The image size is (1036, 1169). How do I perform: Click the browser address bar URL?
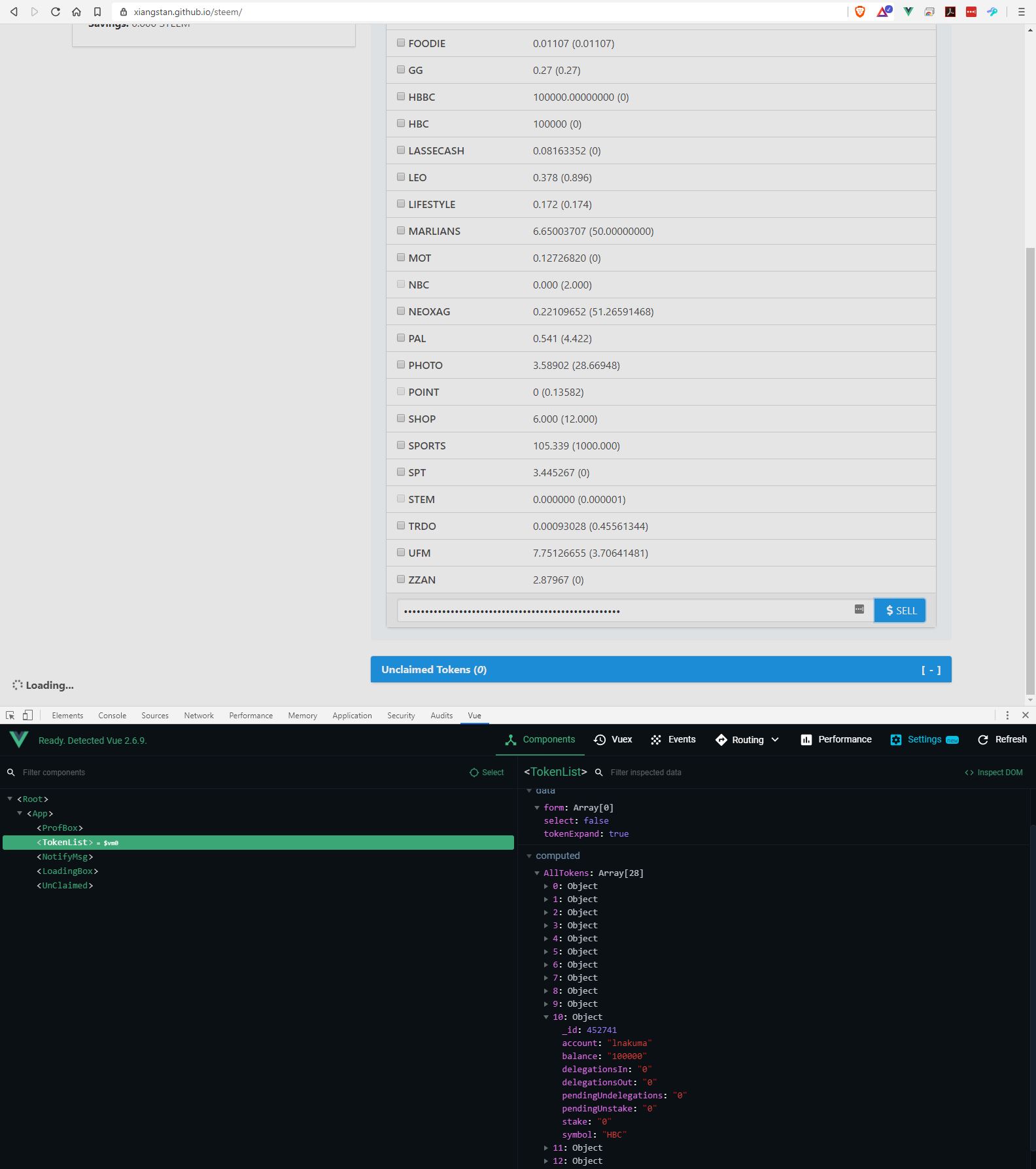[x=188, y=12]
